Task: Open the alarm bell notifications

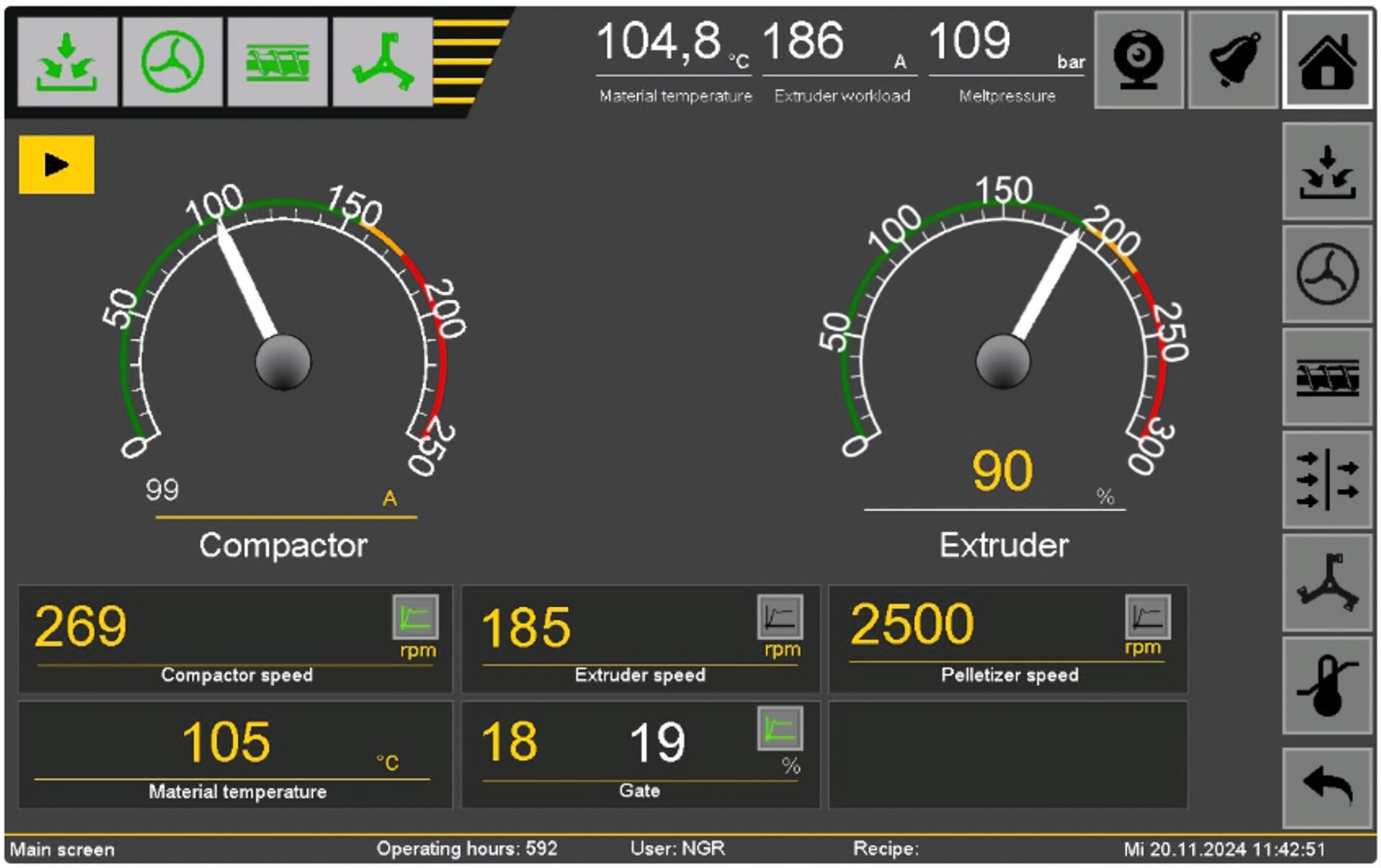Action: pos(1233,60)
